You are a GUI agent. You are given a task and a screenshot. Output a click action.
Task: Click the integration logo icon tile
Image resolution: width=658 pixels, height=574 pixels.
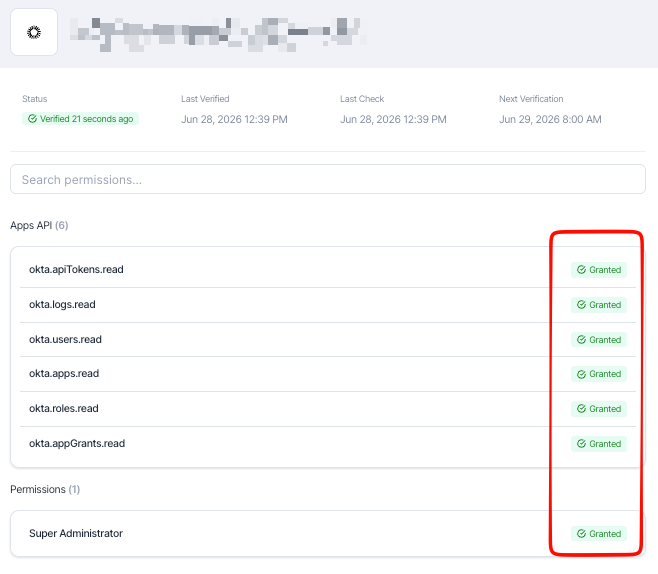point(34,32)
